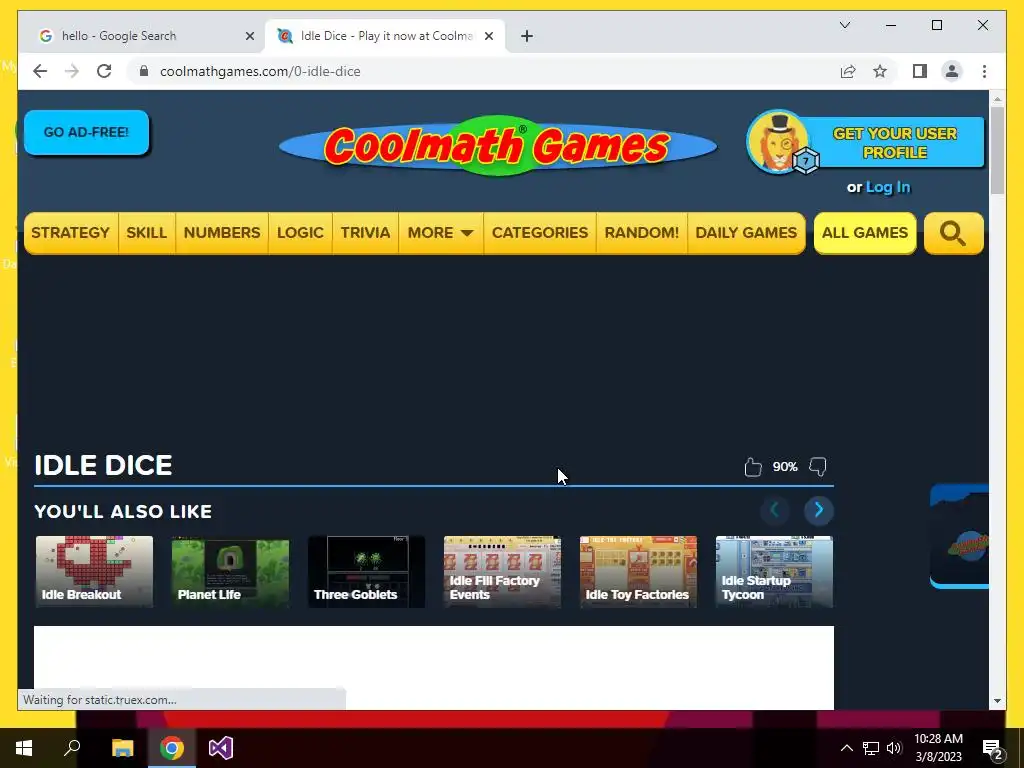Open the Windows Start menu
This screenshot has width=1024, height=768.
tap(24, 748)
